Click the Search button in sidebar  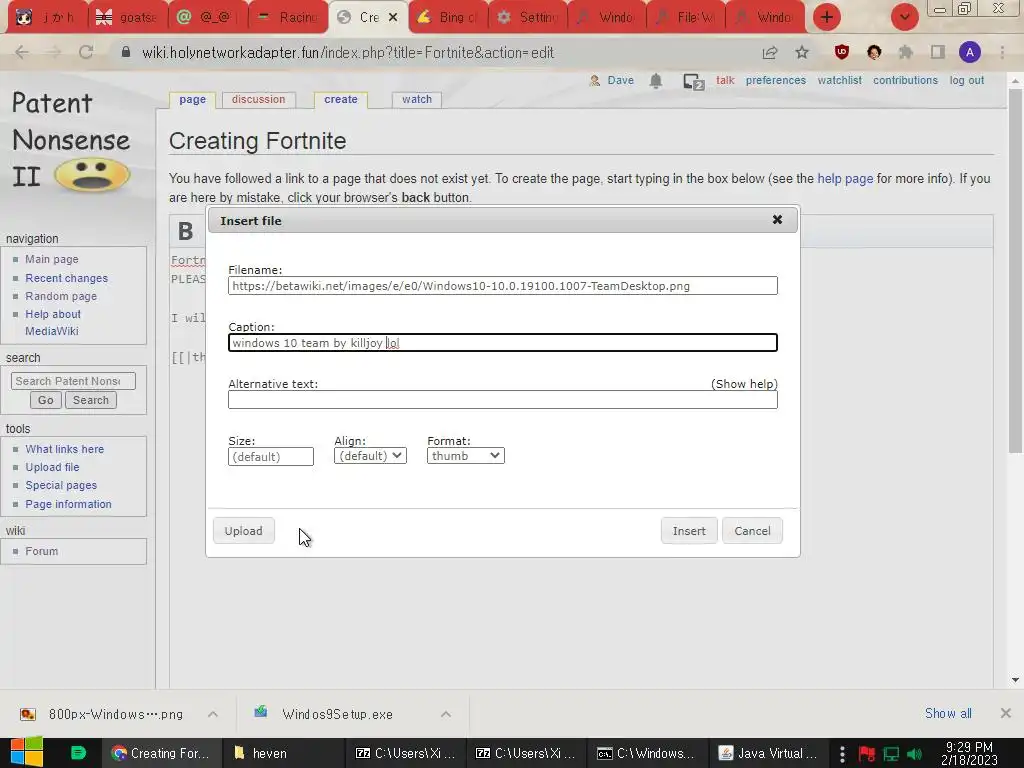coord(91,400)
